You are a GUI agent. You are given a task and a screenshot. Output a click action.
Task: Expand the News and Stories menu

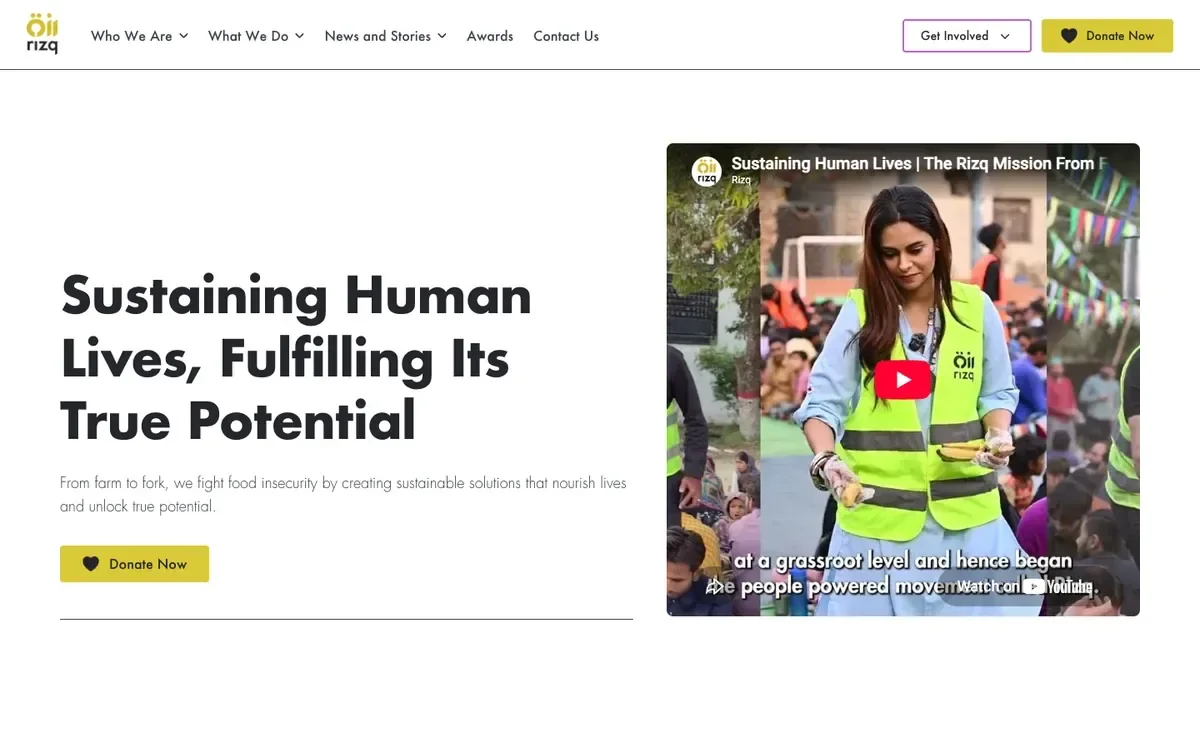click(x=386, y=36)
